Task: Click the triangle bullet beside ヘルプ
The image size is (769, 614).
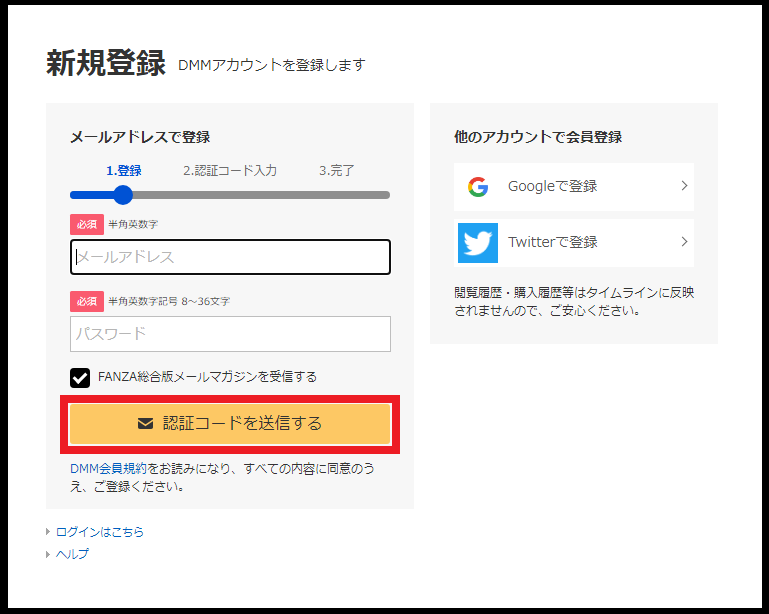Action: tap(48, 554)
